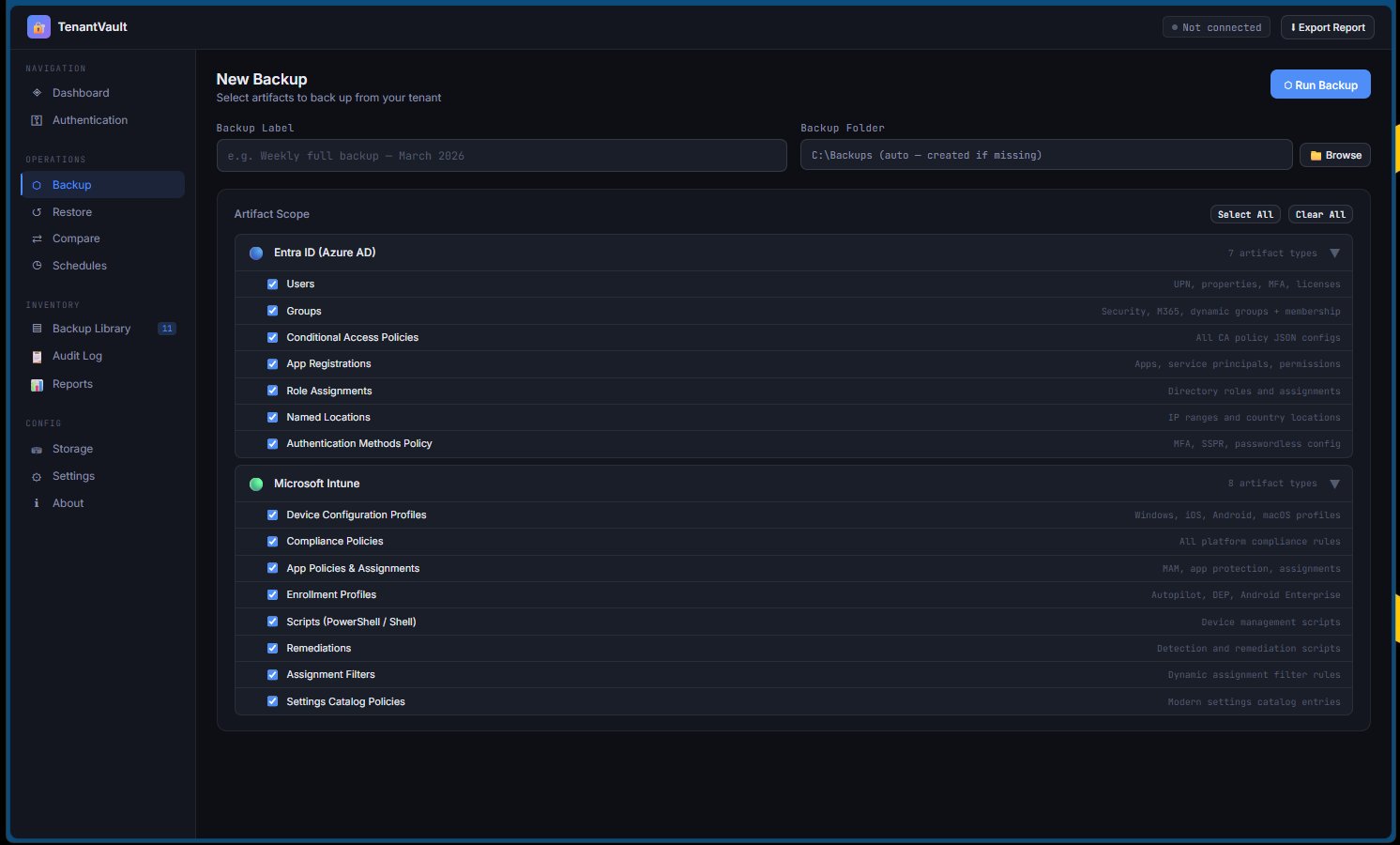The height and width of the screenshot is (845, 1400).
Task: Click the Storage drive icon in sidebar
Action: 37,449
